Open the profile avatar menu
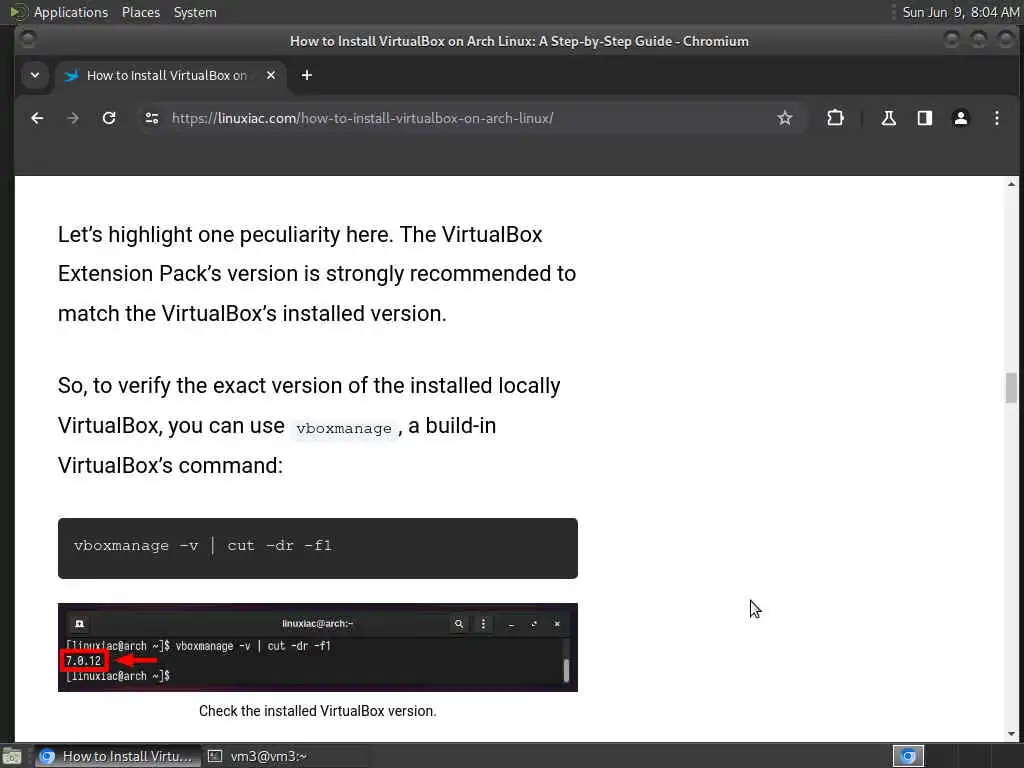1024x768 pixels. [961, 118]
